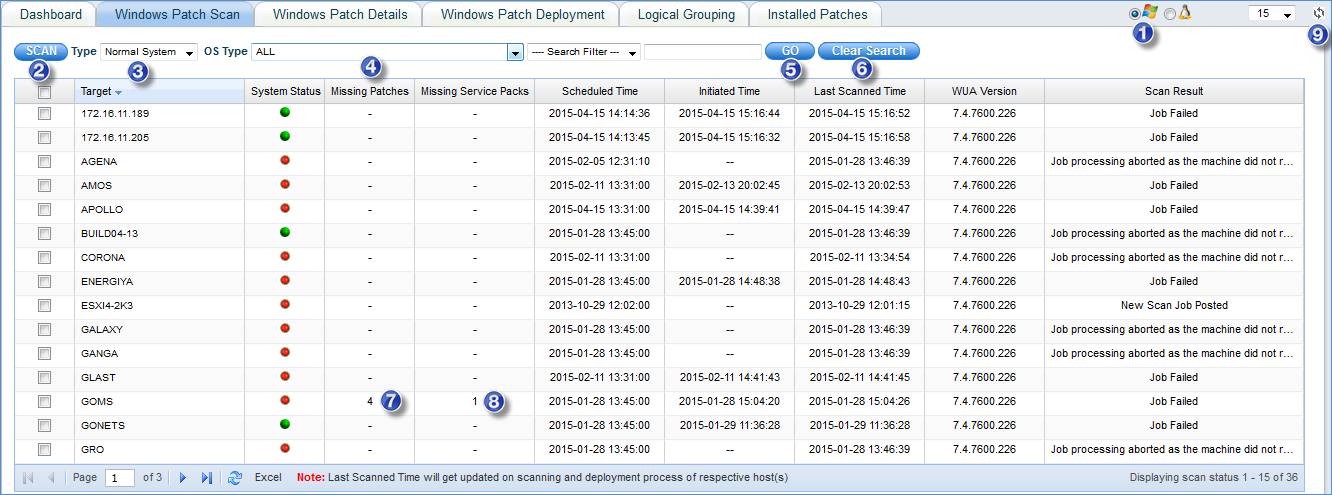Tick the select-all checkbox in table header

(44, 92)
